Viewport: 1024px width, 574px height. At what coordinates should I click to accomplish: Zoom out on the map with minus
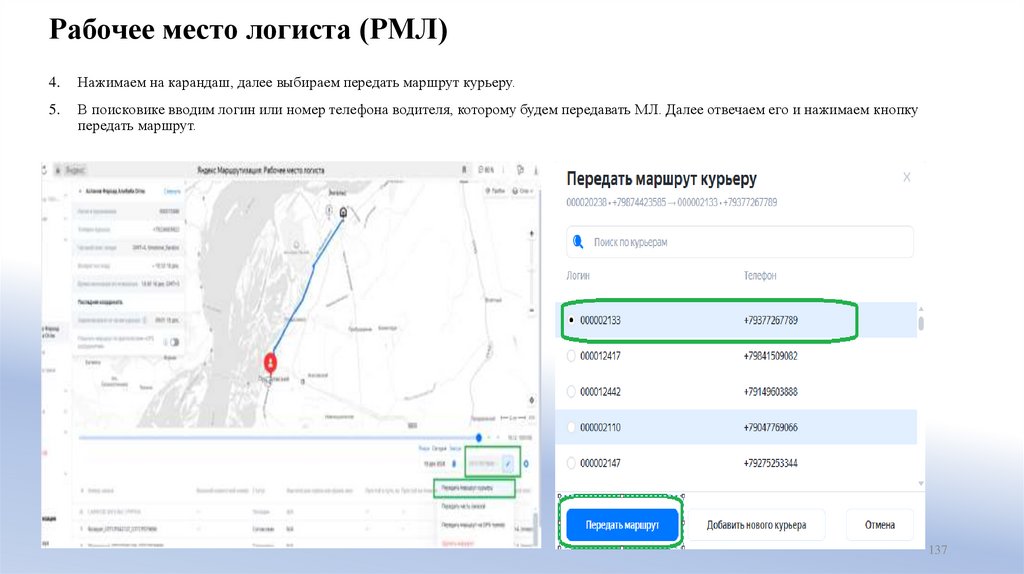[x=532, y=310]
